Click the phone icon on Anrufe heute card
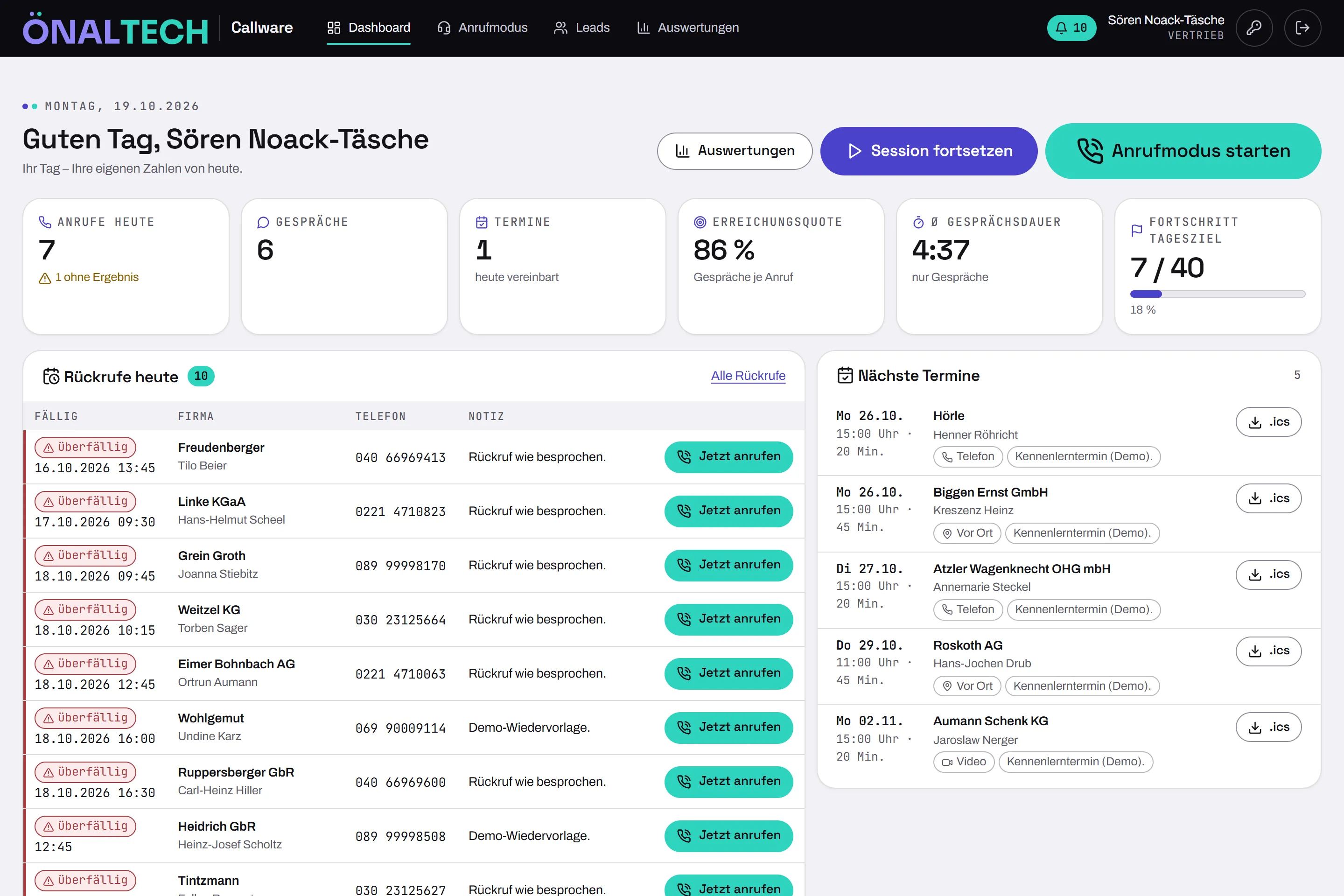 [45, 222]
